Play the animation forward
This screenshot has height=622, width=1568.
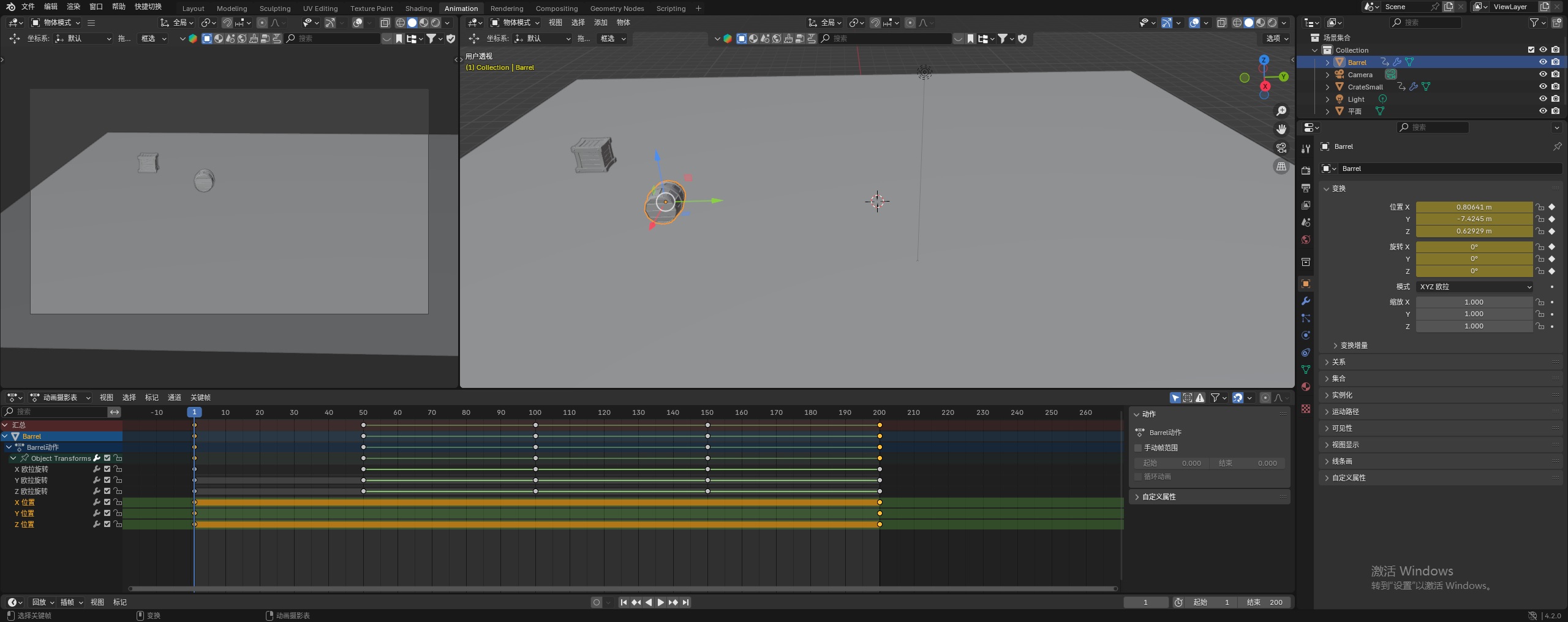click(661, 602)
